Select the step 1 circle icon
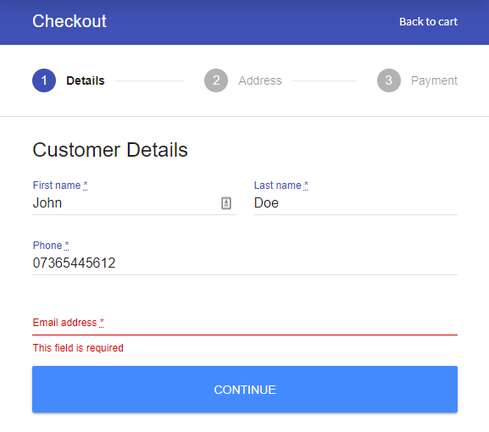This screenshot has height=432, width=489. pyautogui.click(x=44, y=80)
